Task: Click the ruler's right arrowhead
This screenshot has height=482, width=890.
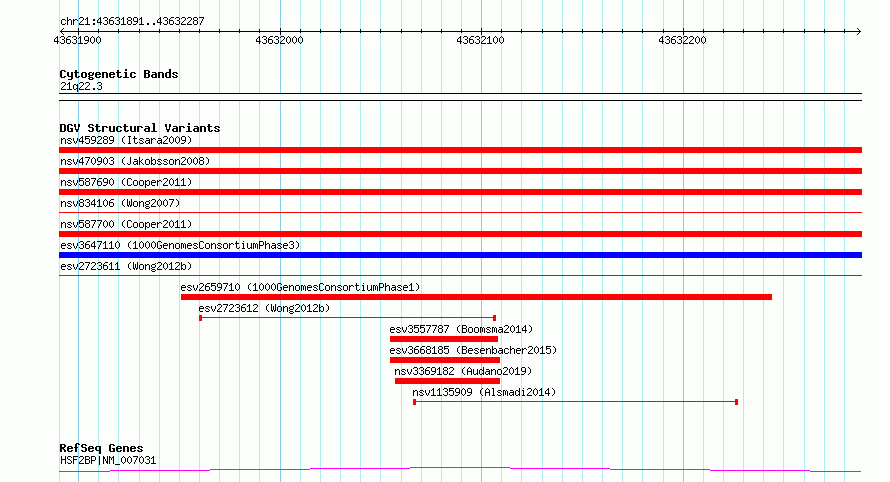Action: (x=858, y=31)
